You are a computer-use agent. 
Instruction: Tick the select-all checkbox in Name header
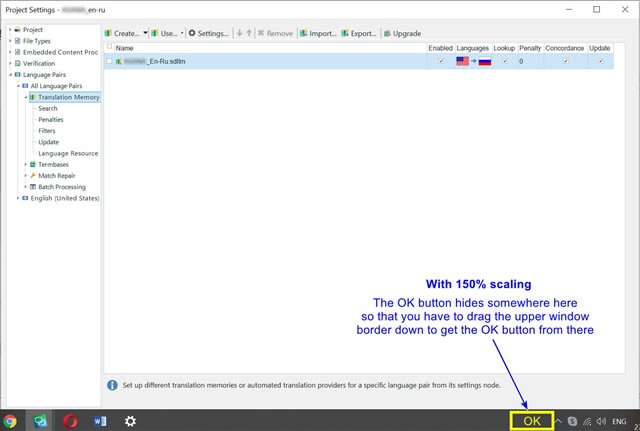point(109,47)
